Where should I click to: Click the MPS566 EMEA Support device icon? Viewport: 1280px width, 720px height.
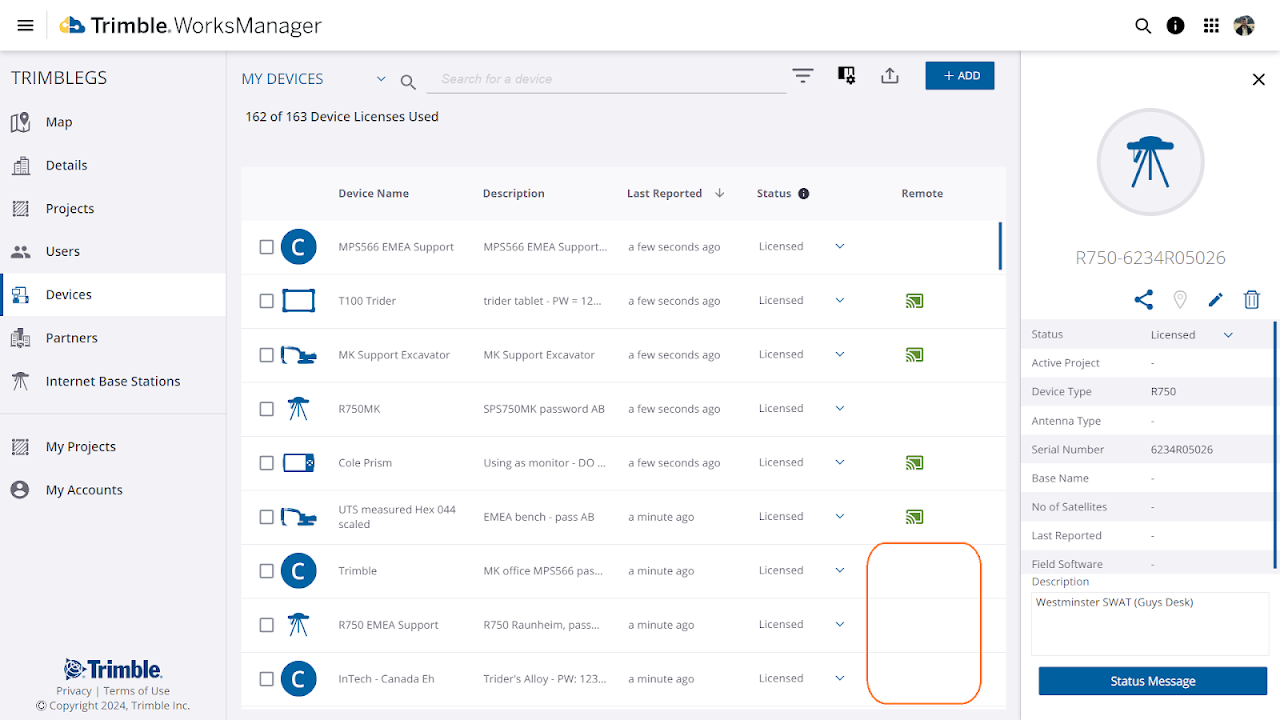298,247
